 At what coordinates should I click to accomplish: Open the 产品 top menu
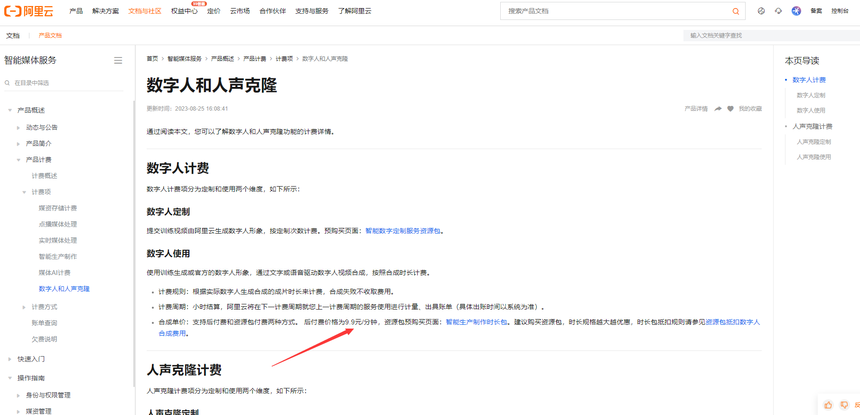click(x=76, y=11)
